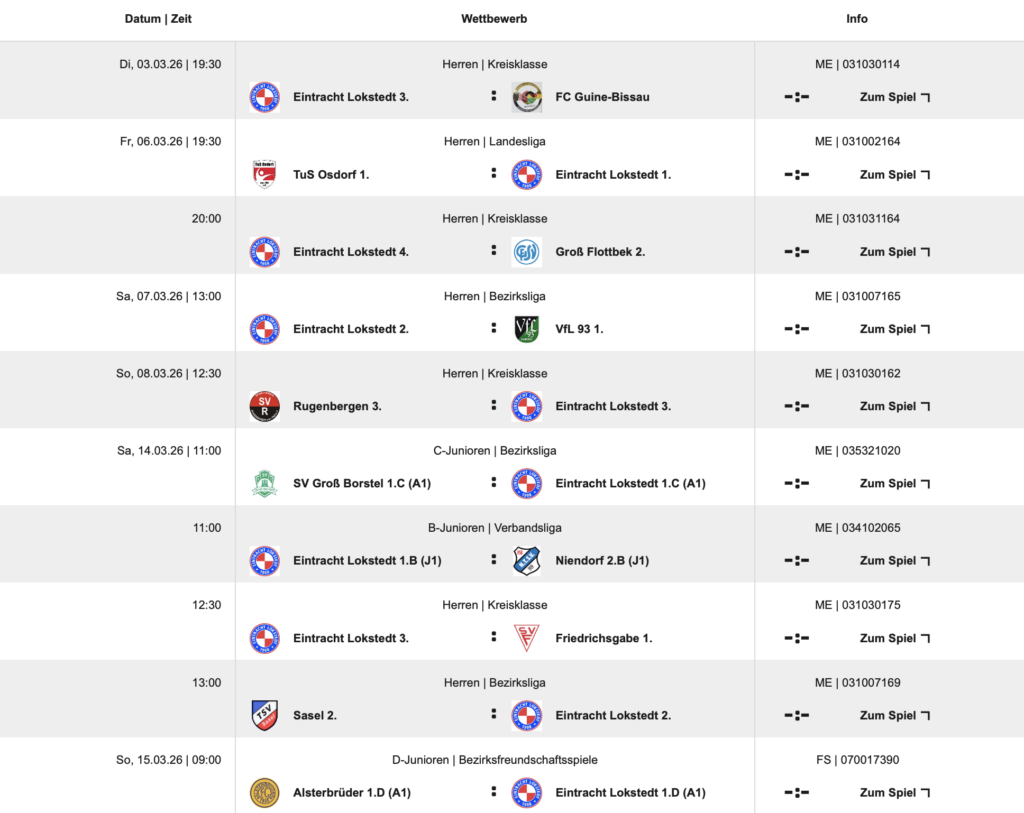This screenshot has width=1024, height=813.
Task: Open the Friedrichsgabe 1. team link
Action: [604, 638]
